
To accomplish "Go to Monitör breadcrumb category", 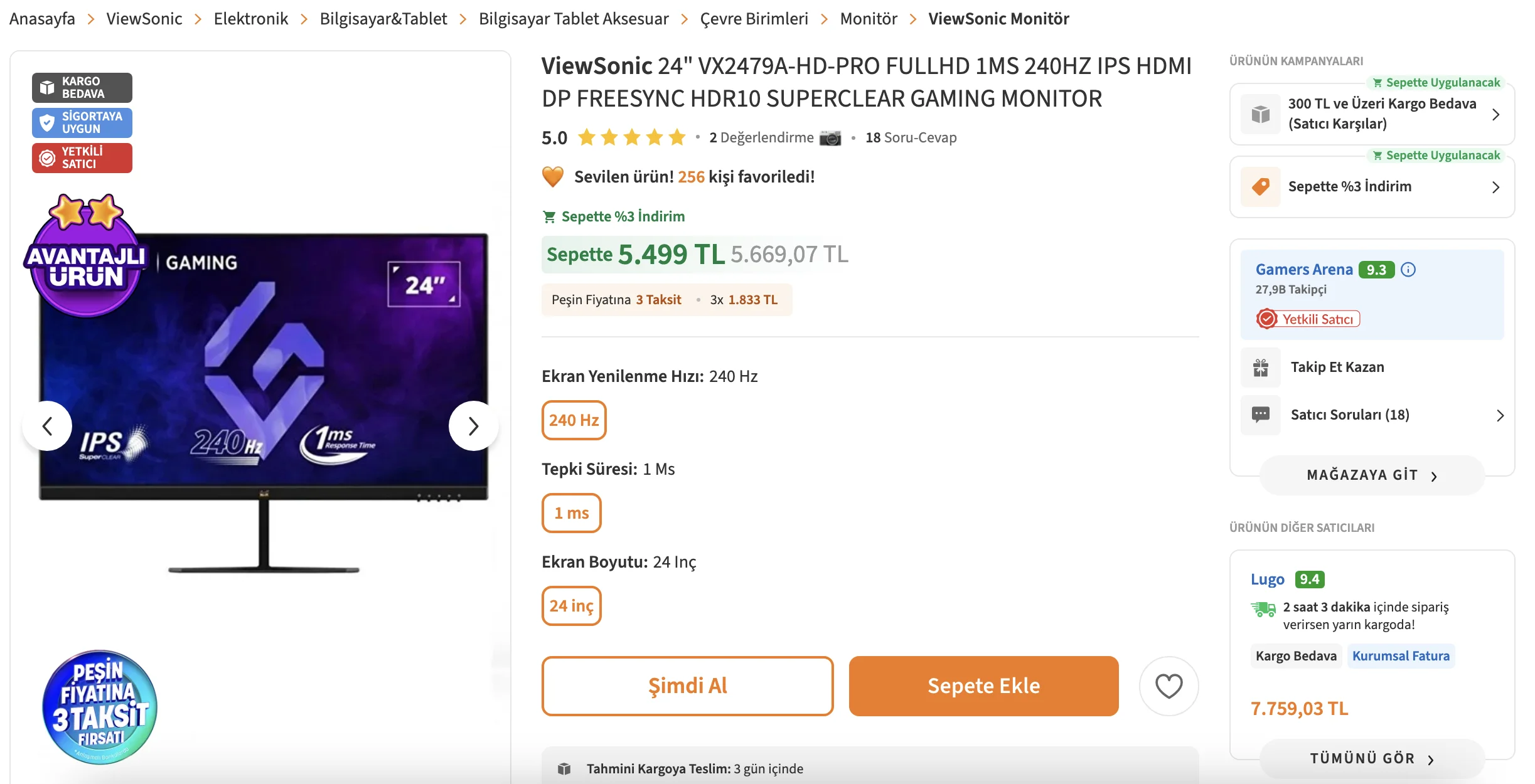I will click(869, 19).
